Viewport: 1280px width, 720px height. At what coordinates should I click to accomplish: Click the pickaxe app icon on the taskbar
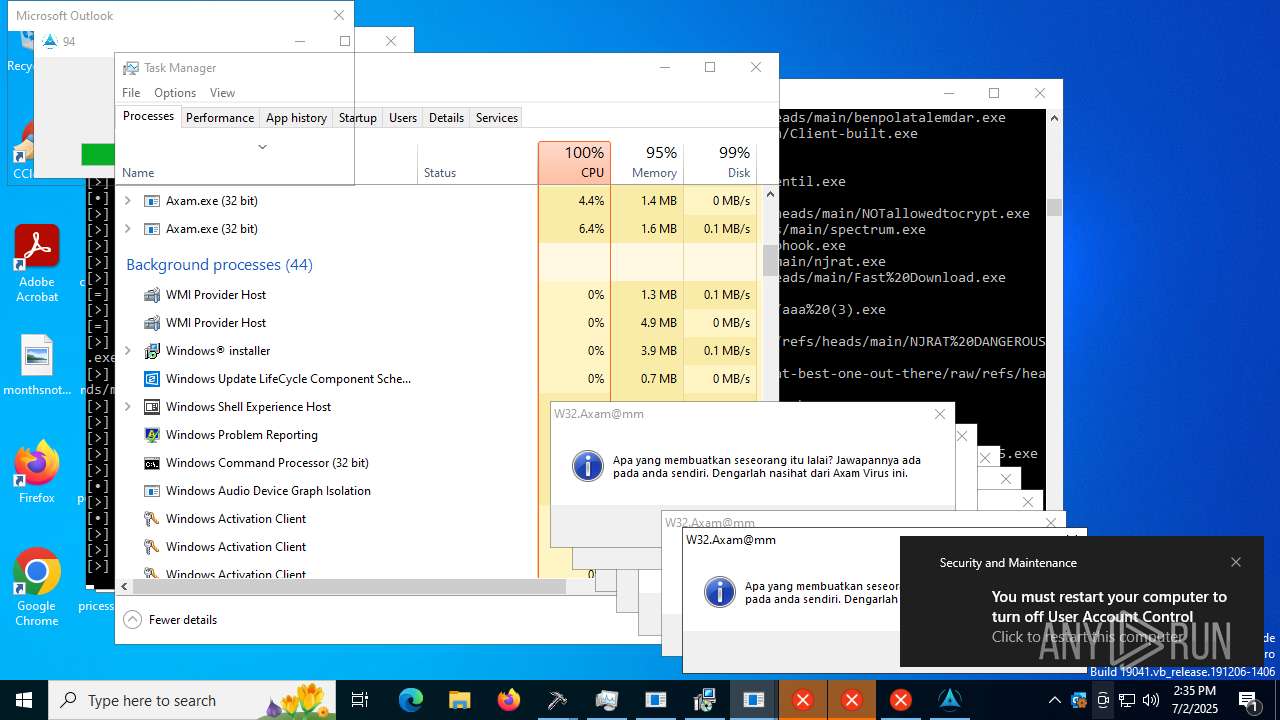click(557, 700)
